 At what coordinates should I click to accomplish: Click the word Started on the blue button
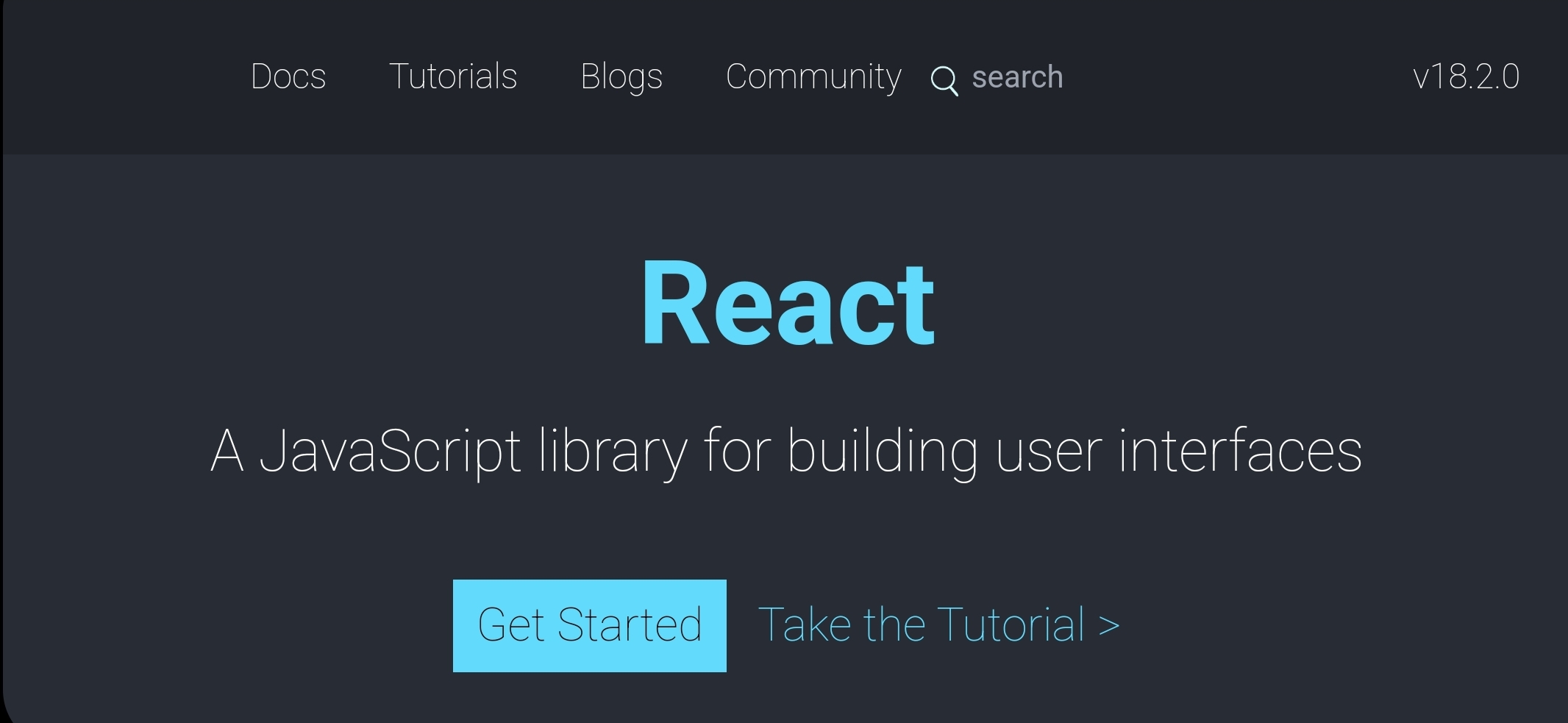tap(630, 625)
